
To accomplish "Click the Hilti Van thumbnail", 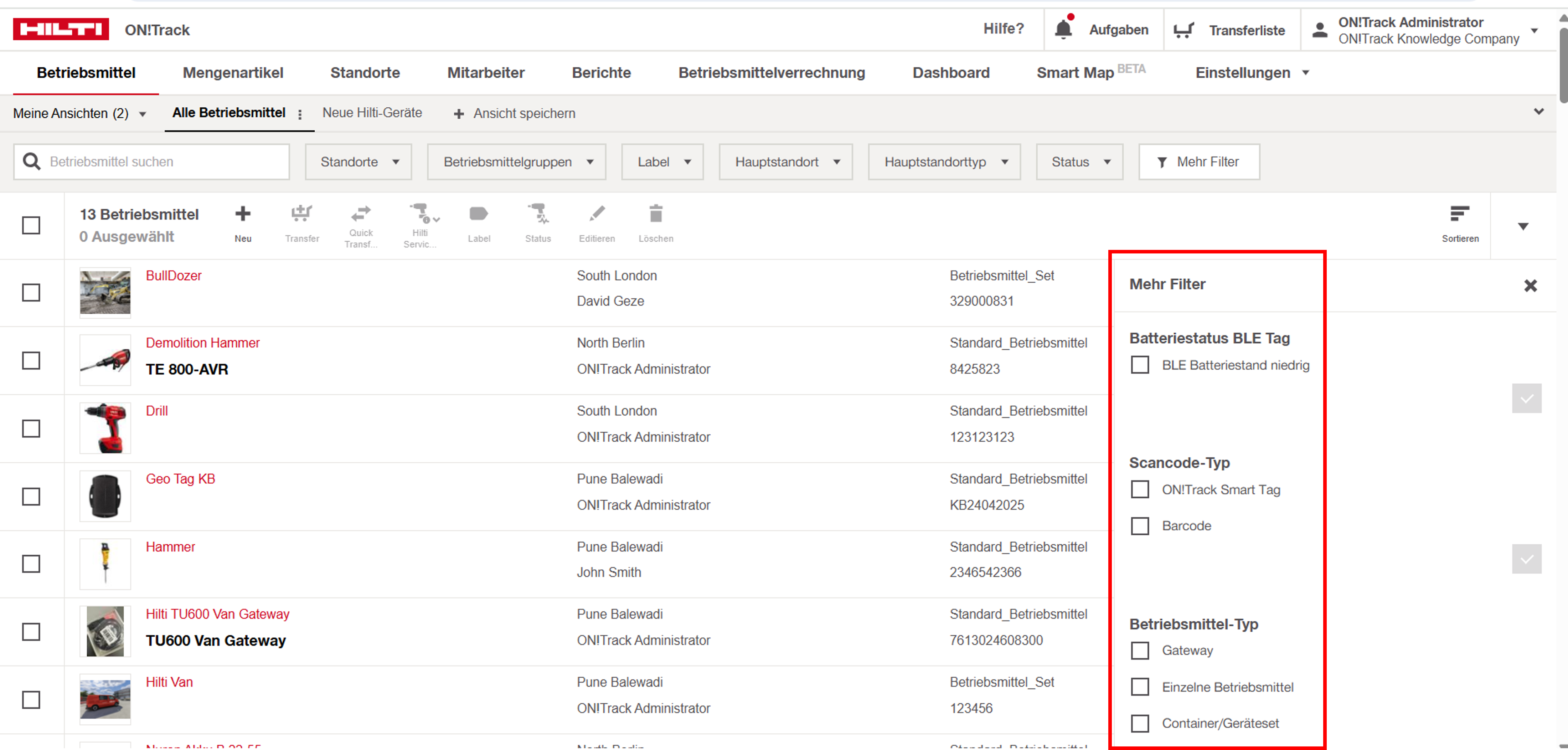I will 105,699.
